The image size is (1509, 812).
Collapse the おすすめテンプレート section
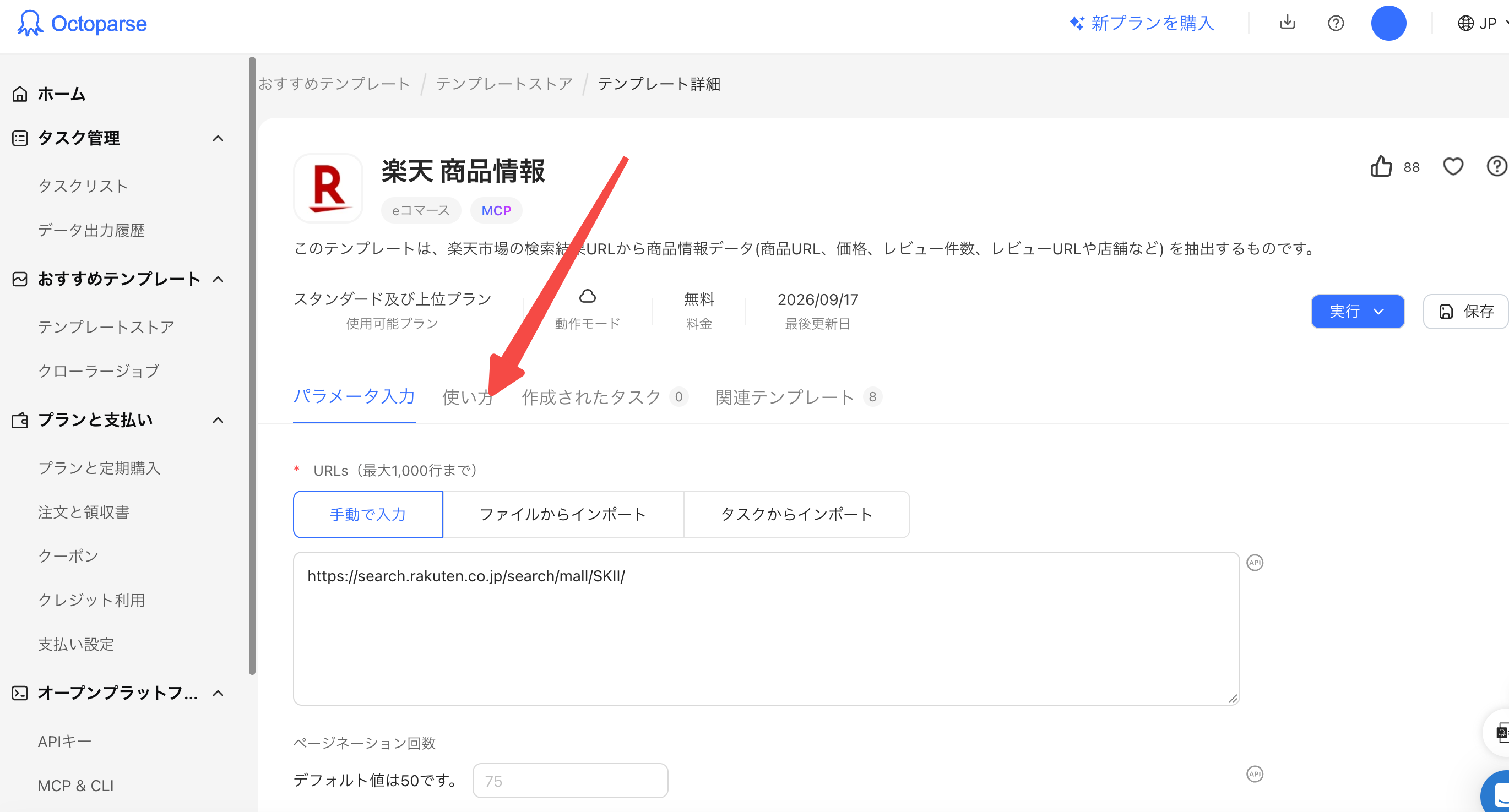point(218,279)
